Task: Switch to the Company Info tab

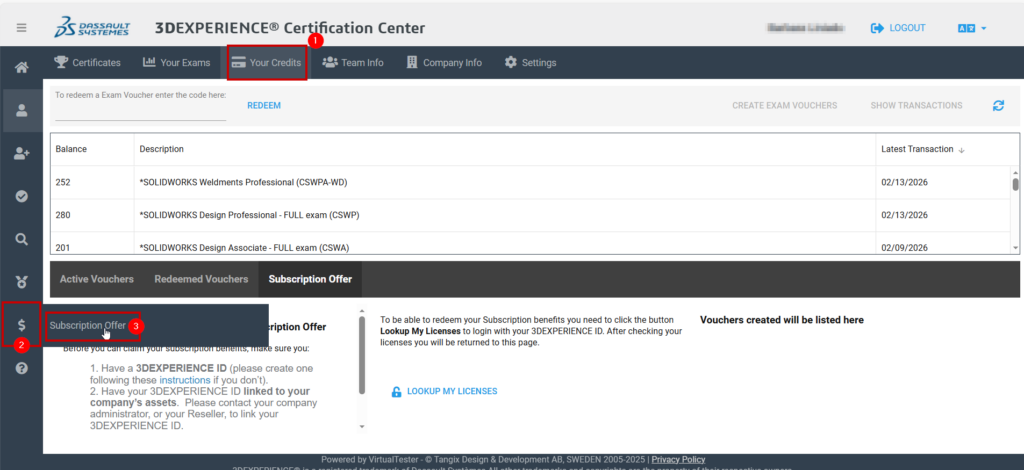Action: (x=444, y=63)
